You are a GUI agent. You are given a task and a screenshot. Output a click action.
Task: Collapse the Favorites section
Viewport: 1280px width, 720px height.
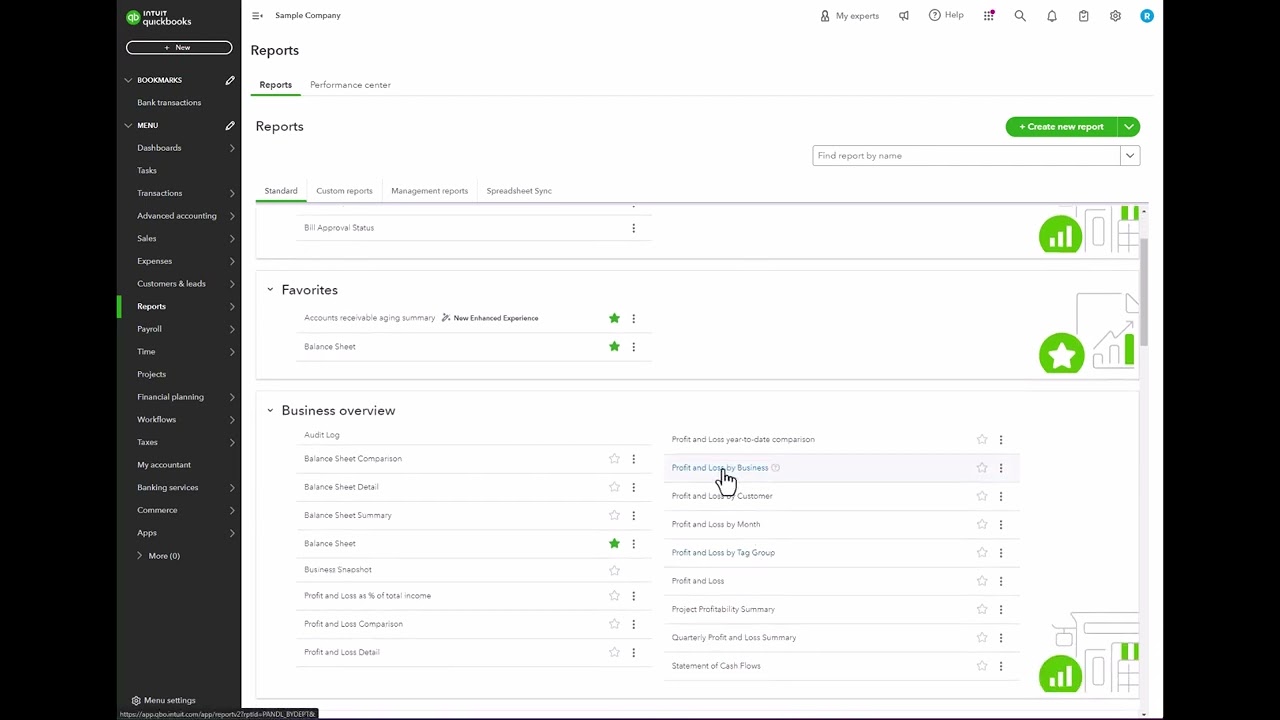tap(270, 290)
